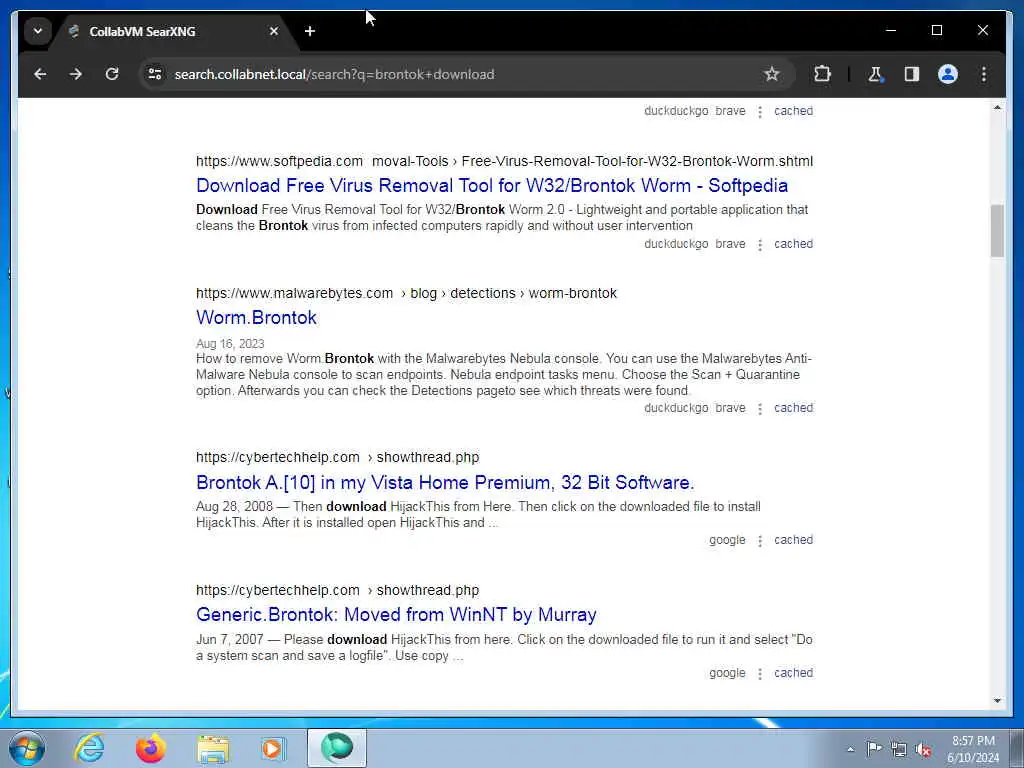Reload the current search page
Image resolution: width=1024 pixels, height=768 pixels.
point(112,74)
